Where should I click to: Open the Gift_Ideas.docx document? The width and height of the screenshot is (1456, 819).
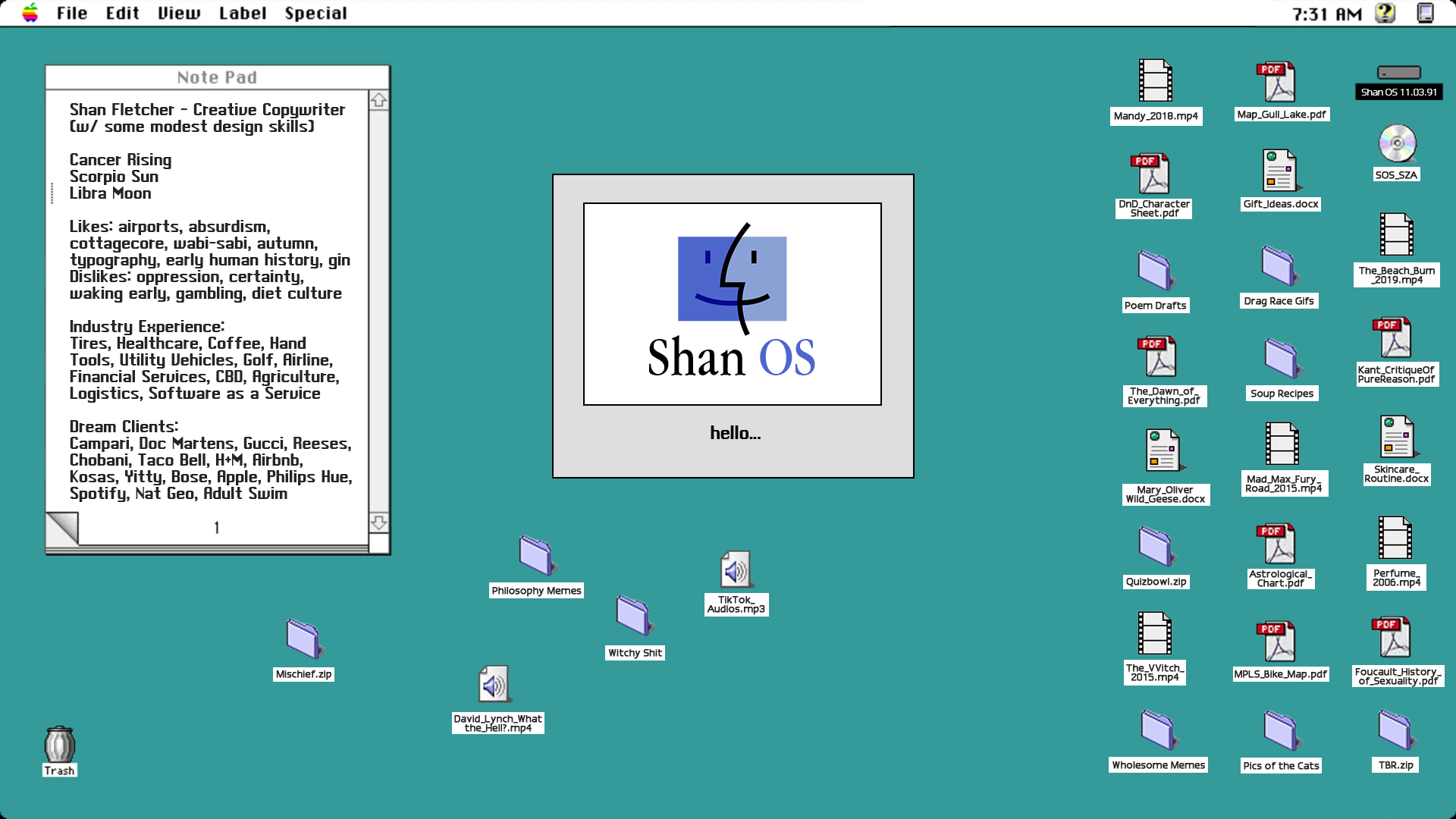click(x=1280, y=171)
